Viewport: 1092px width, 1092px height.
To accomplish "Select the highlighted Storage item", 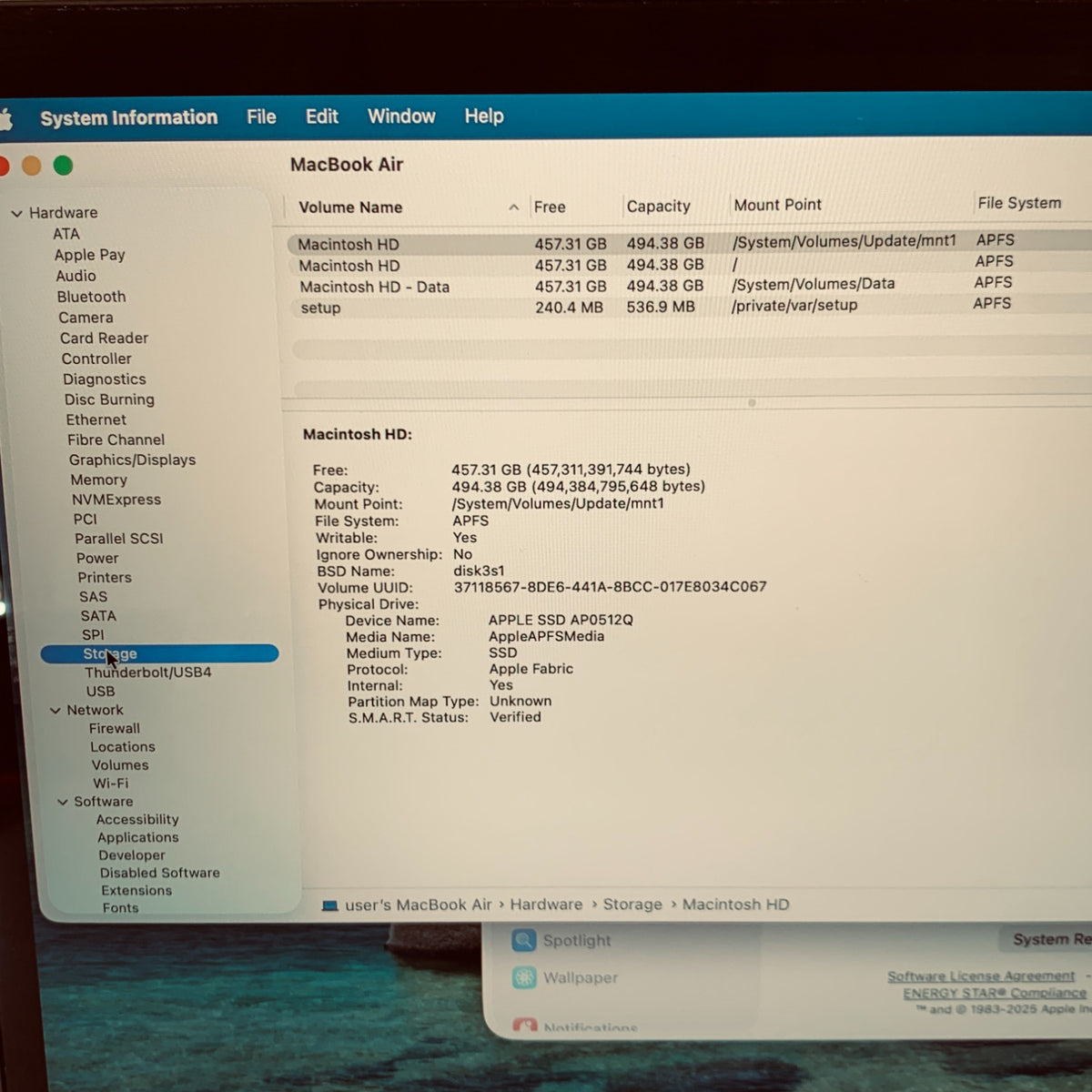I will click(x=159, y=653).
